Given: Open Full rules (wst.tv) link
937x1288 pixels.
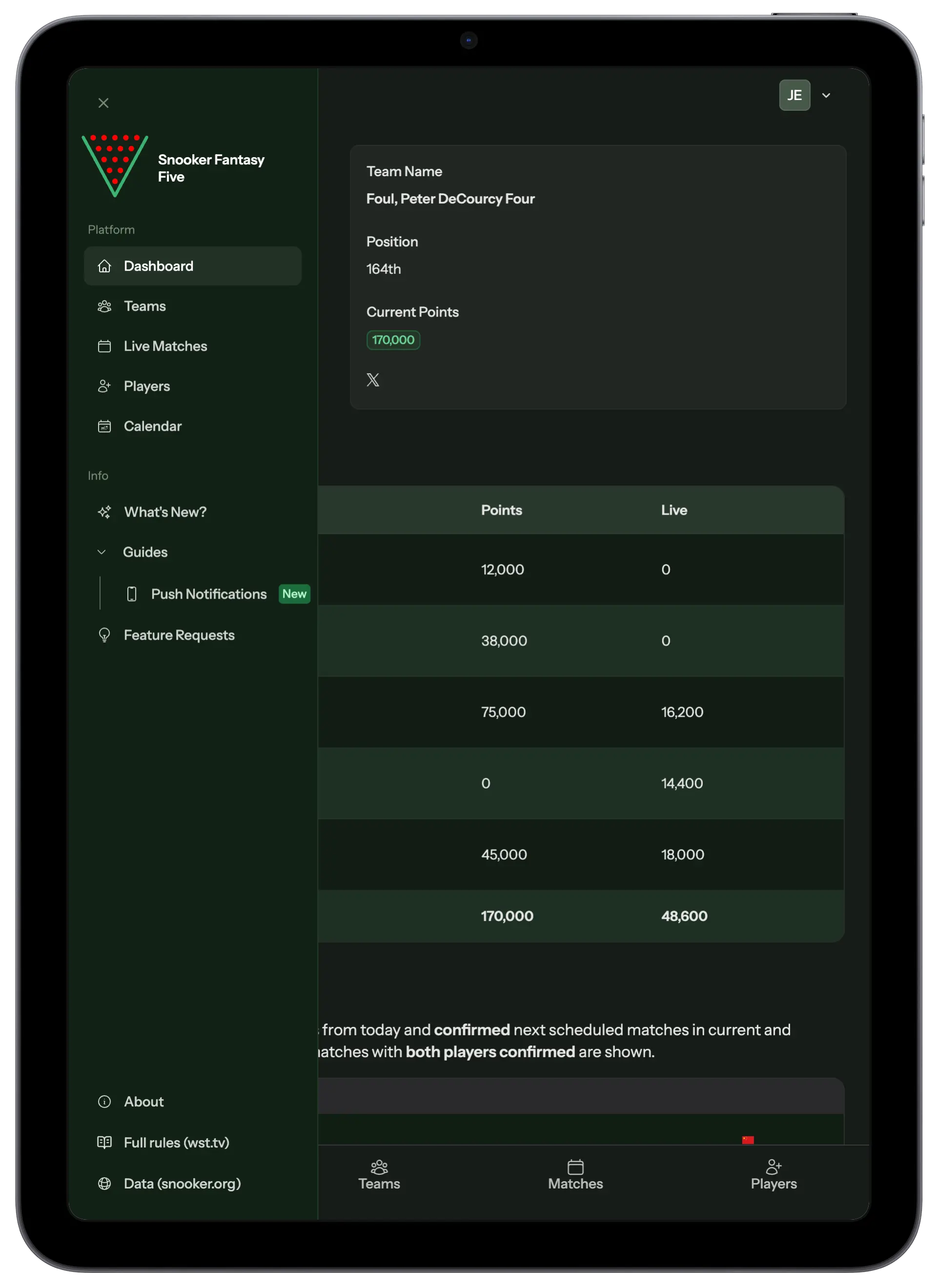Looking at the screenshot, I should tap(176, 1142).
